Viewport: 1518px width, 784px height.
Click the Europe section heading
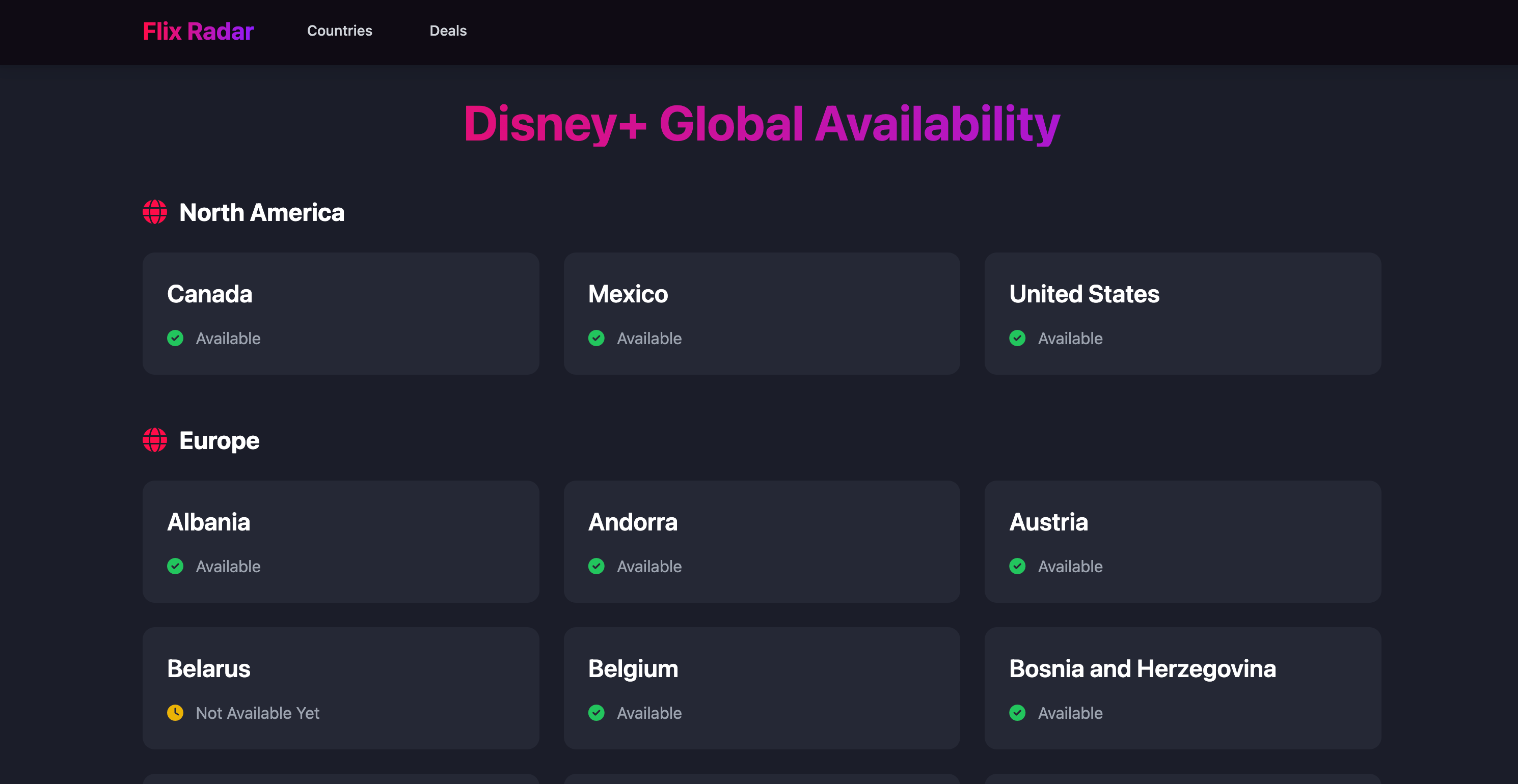(219, 440)
